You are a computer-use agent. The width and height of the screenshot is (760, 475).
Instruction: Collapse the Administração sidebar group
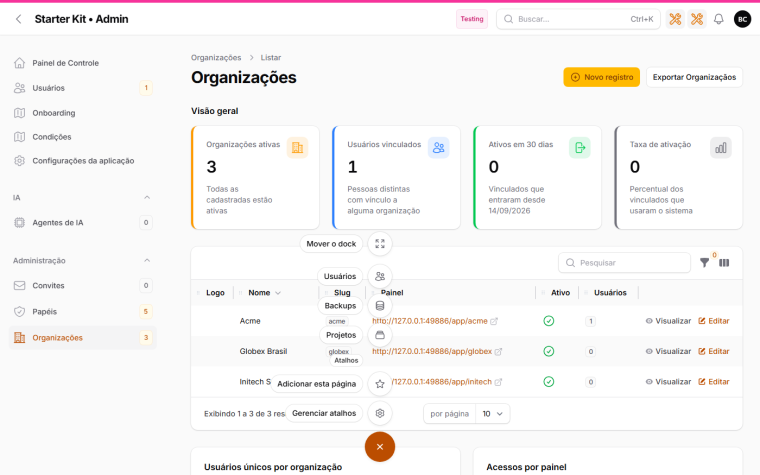147,261
